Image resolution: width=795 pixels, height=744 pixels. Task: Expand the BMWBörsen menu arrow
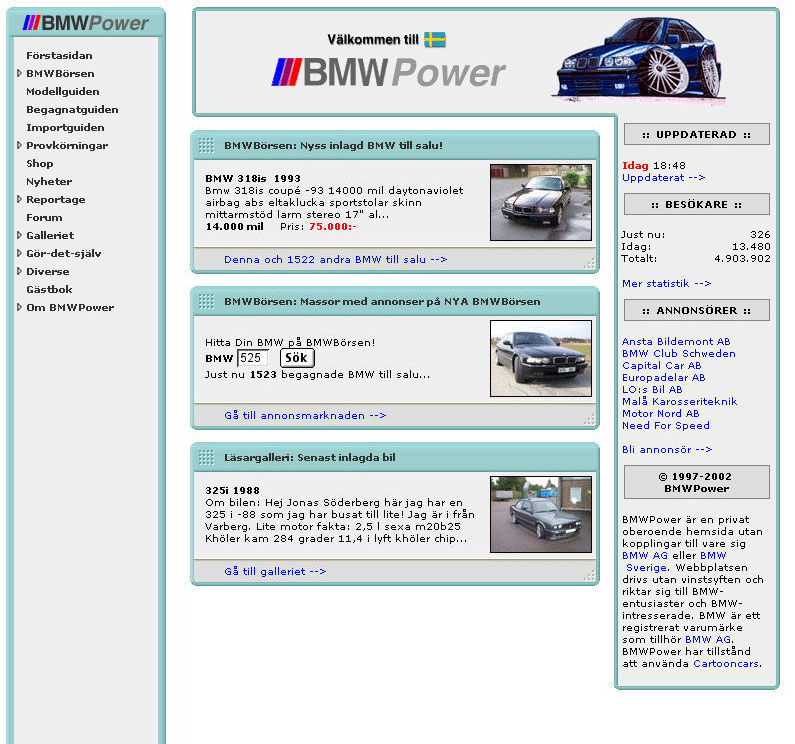pos(20,74)
